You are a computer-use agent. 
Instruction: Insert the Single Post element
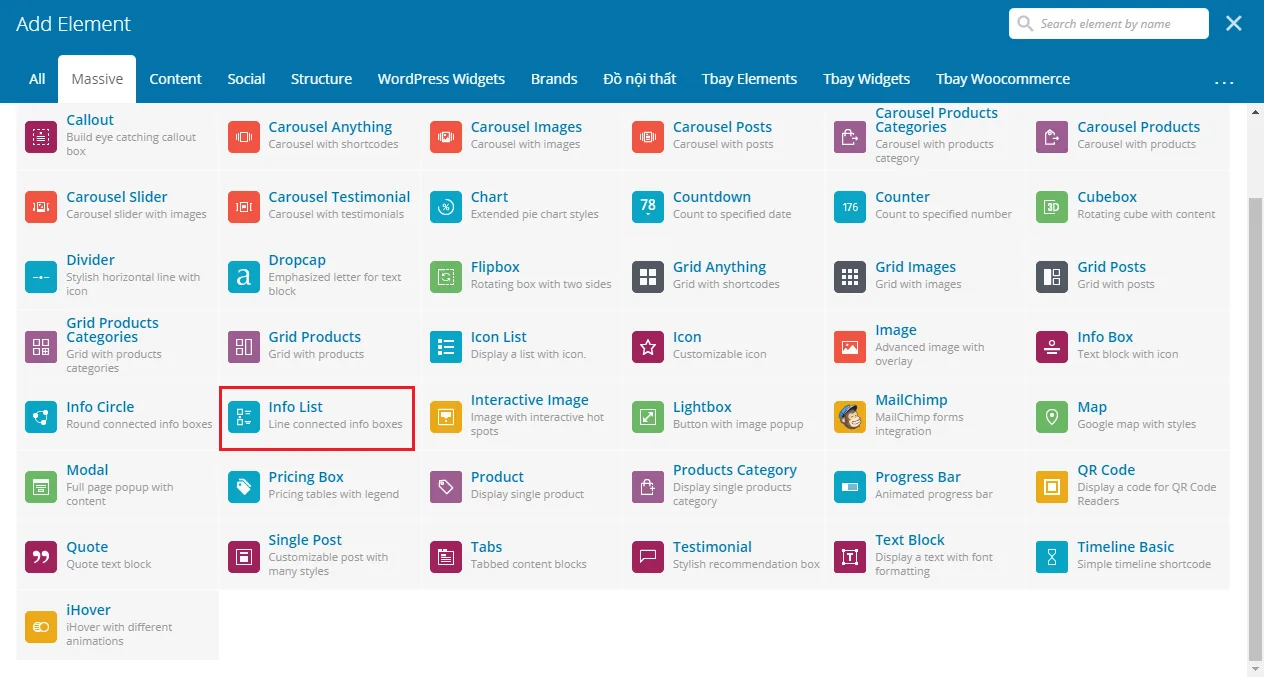pyautogui.click(x=320, y=557)
